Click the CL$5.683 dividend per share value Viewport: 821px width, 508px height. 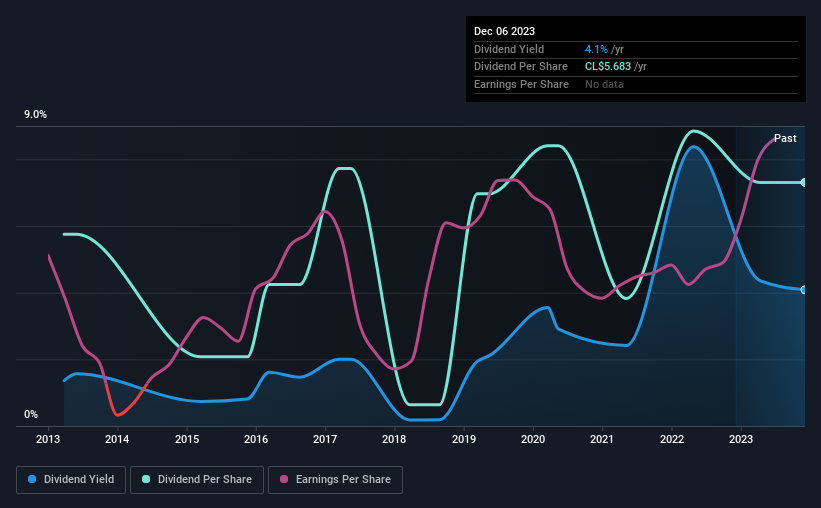point(608,67)
